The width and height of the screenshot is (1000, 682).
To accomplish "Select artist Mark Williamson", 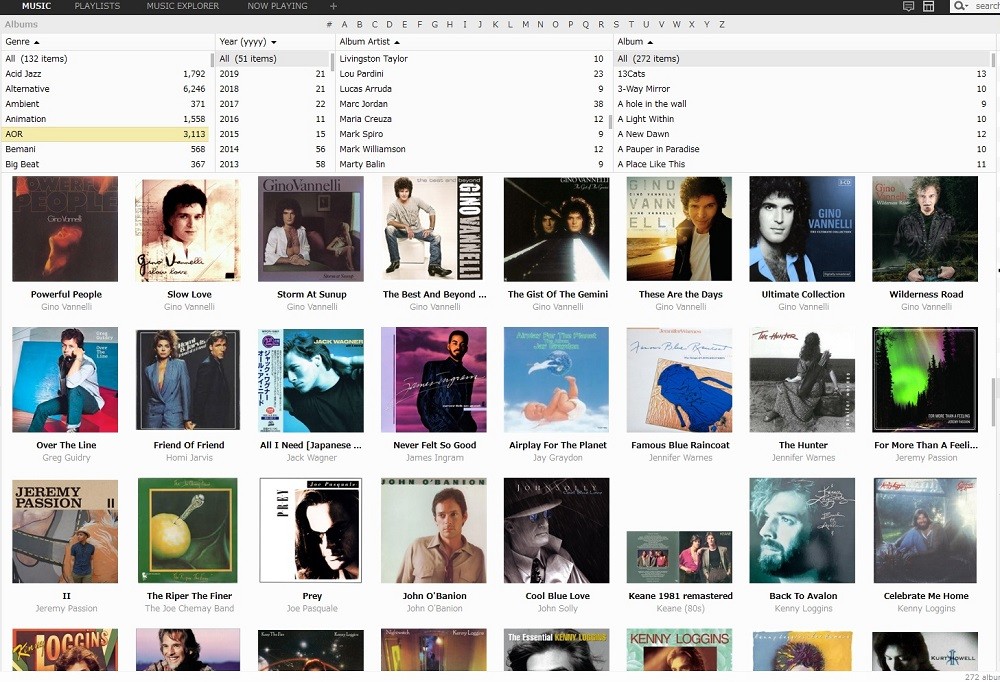I will pyautogui.click(x=471, y=149).
